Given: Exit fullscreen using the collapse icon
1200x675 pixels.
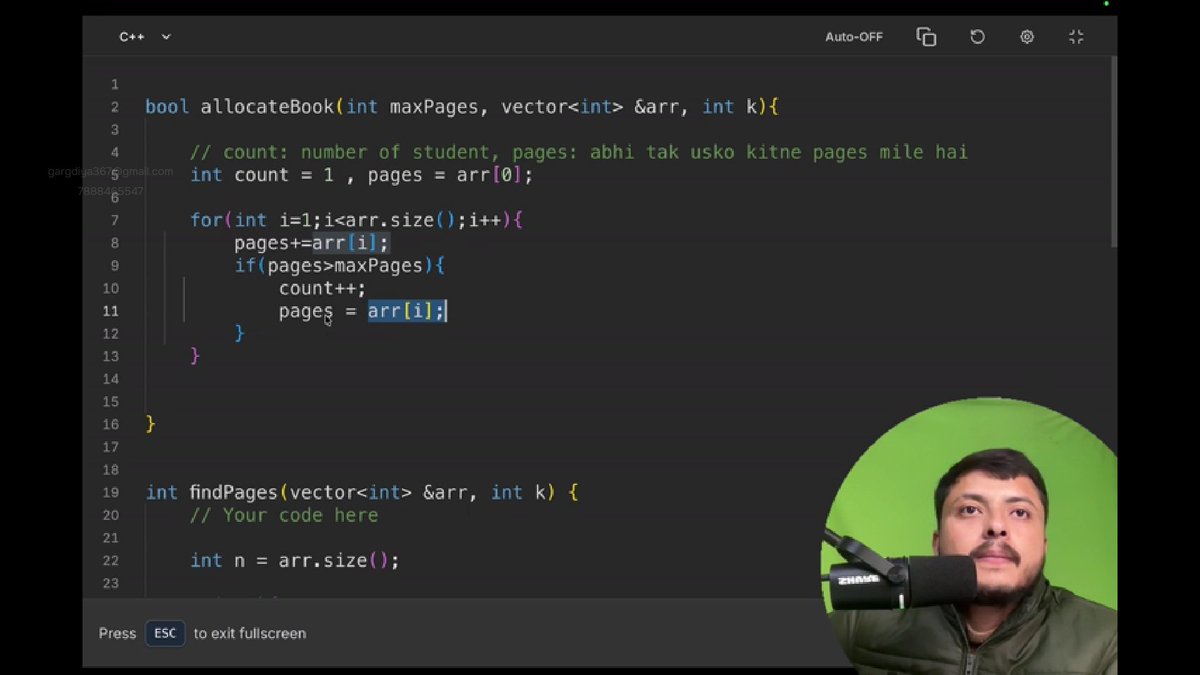Looking at the screenshot, I should (x=1076, y=37).
